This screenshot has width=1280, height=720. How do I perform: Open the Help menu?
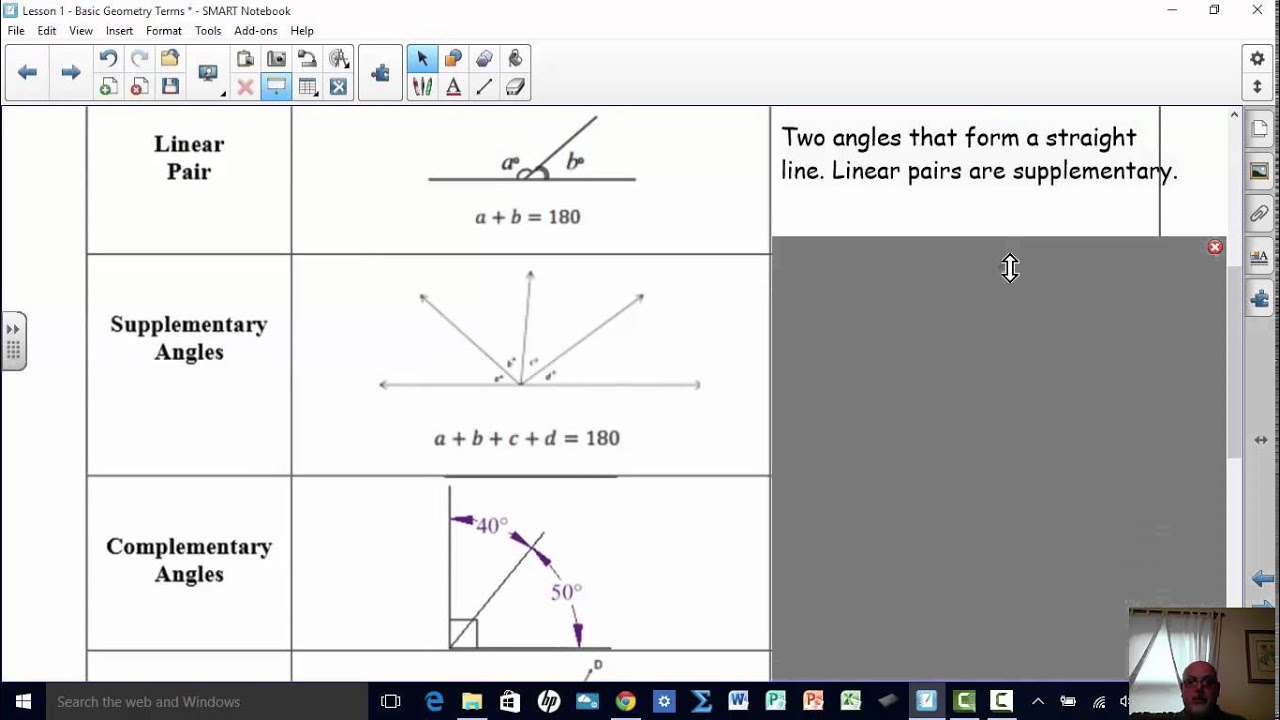coord(302,31)
